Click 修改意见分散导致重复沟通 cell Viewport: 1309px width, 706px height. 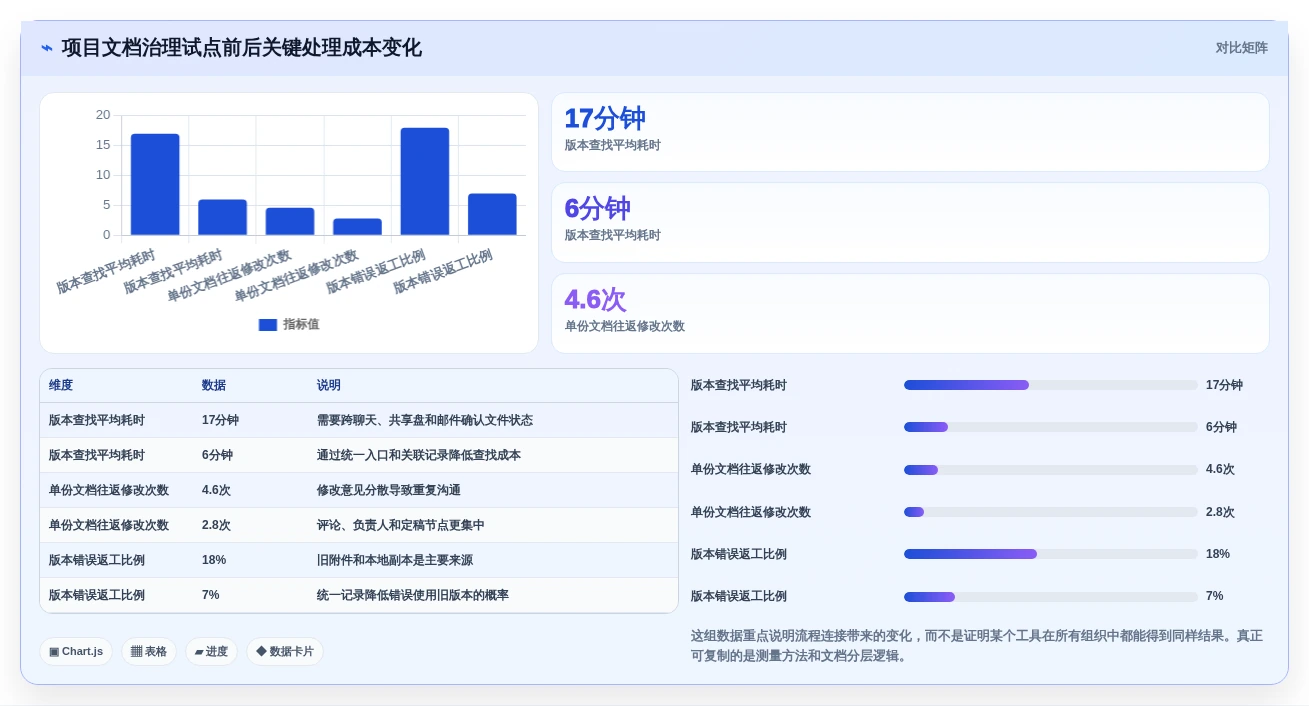(389, 490)
